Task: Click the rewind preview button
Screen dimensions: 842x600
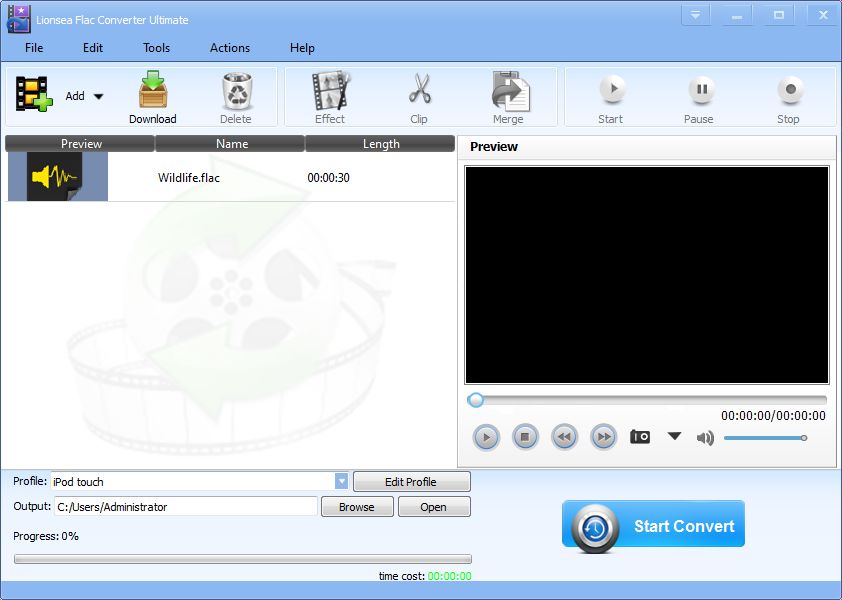Action: point(564,437)
